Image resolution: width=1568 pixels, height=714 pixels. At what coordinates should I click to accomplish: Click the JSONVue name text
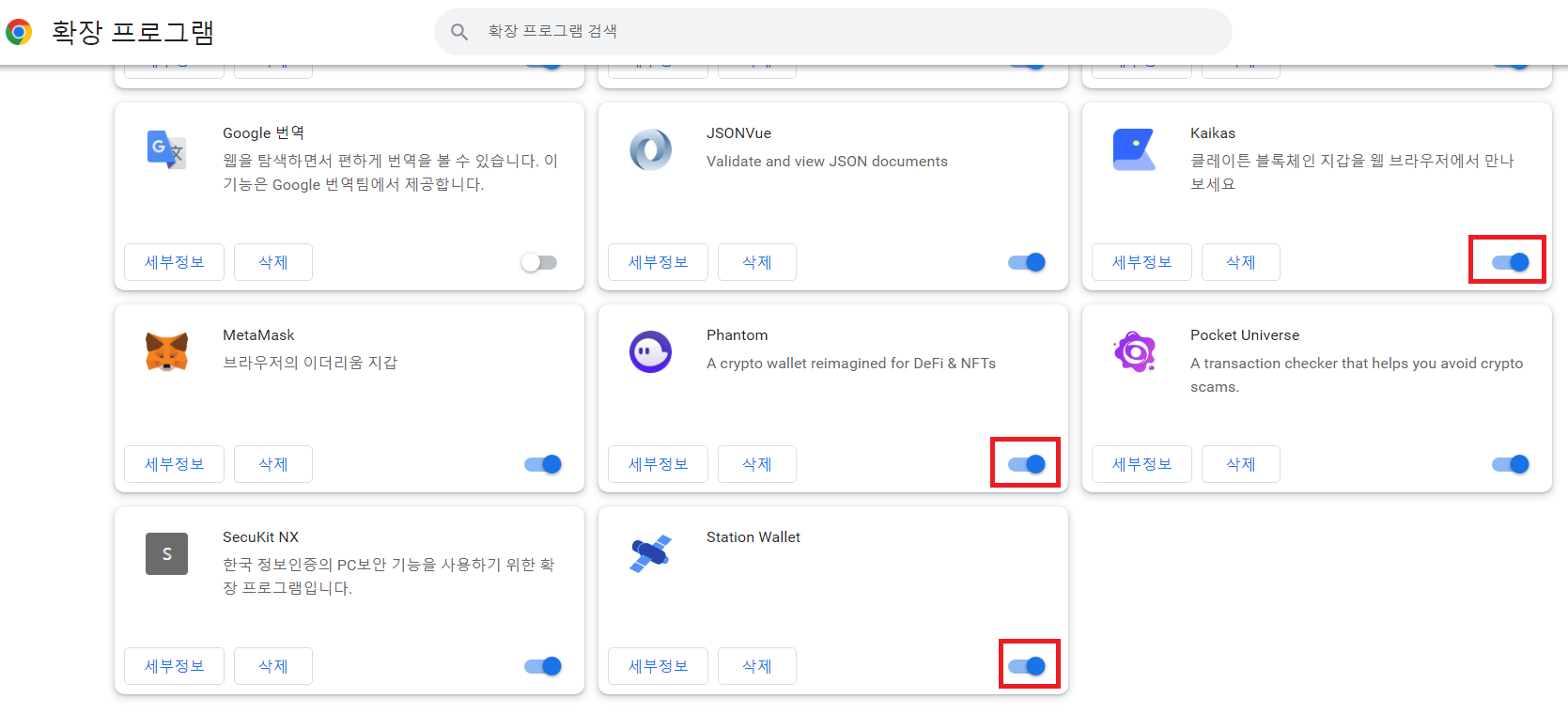tap(738, 133)
